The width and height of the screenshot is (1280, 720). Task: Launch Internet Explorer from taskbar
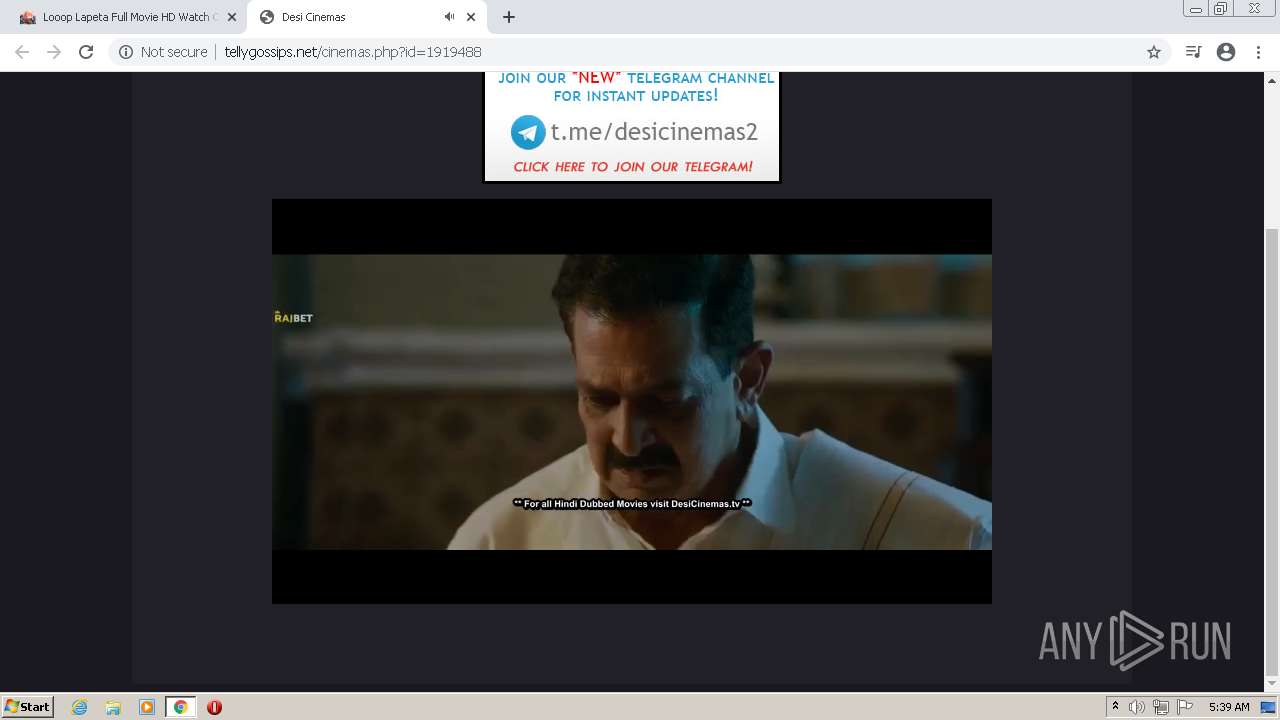coord(80,707)
